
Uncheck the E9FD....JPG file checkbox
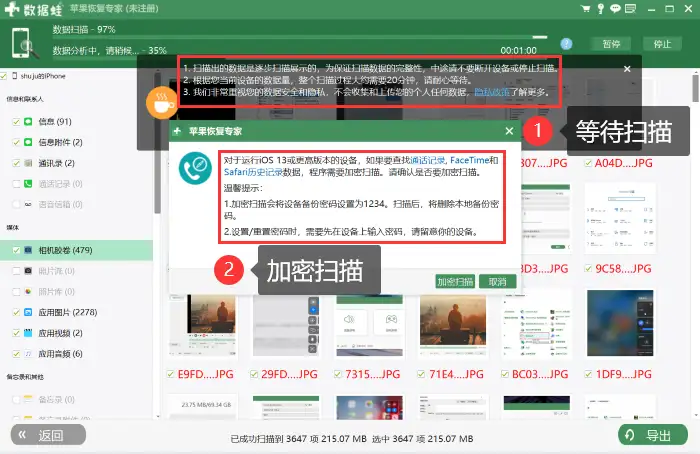click(x=171, y=374)
